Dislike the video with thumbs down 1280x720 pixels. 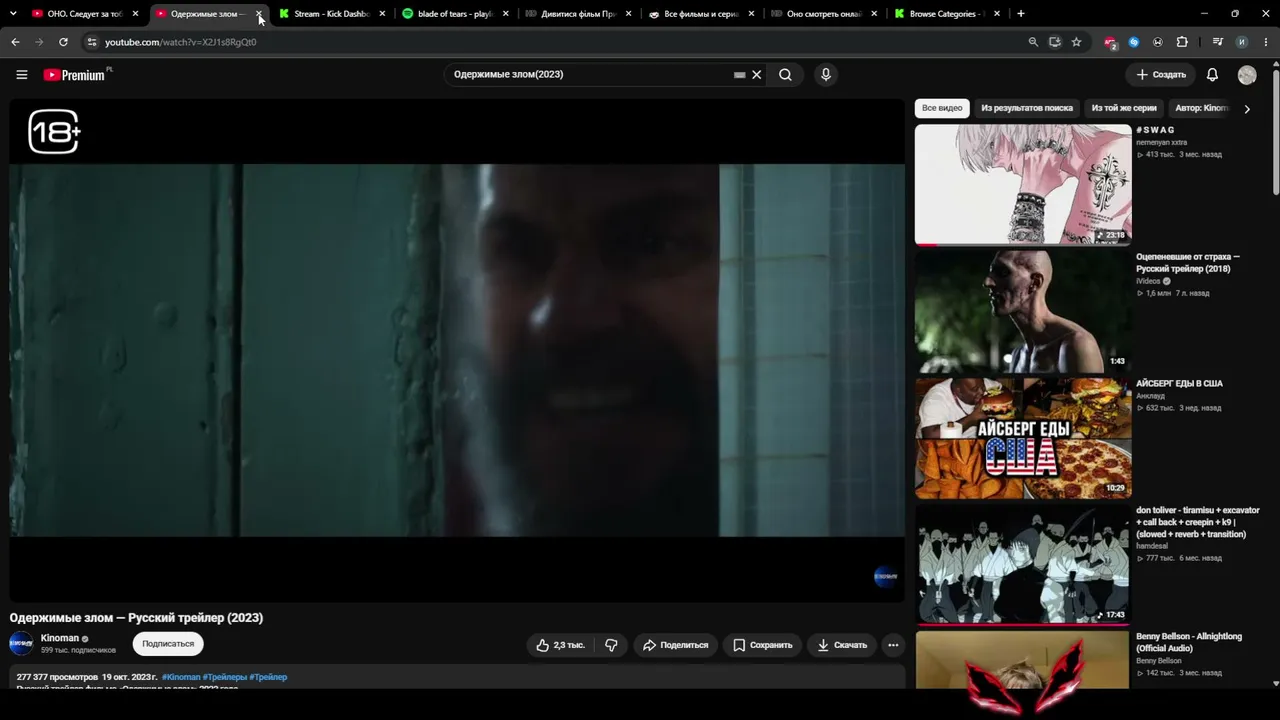click(x=611, y=645)
